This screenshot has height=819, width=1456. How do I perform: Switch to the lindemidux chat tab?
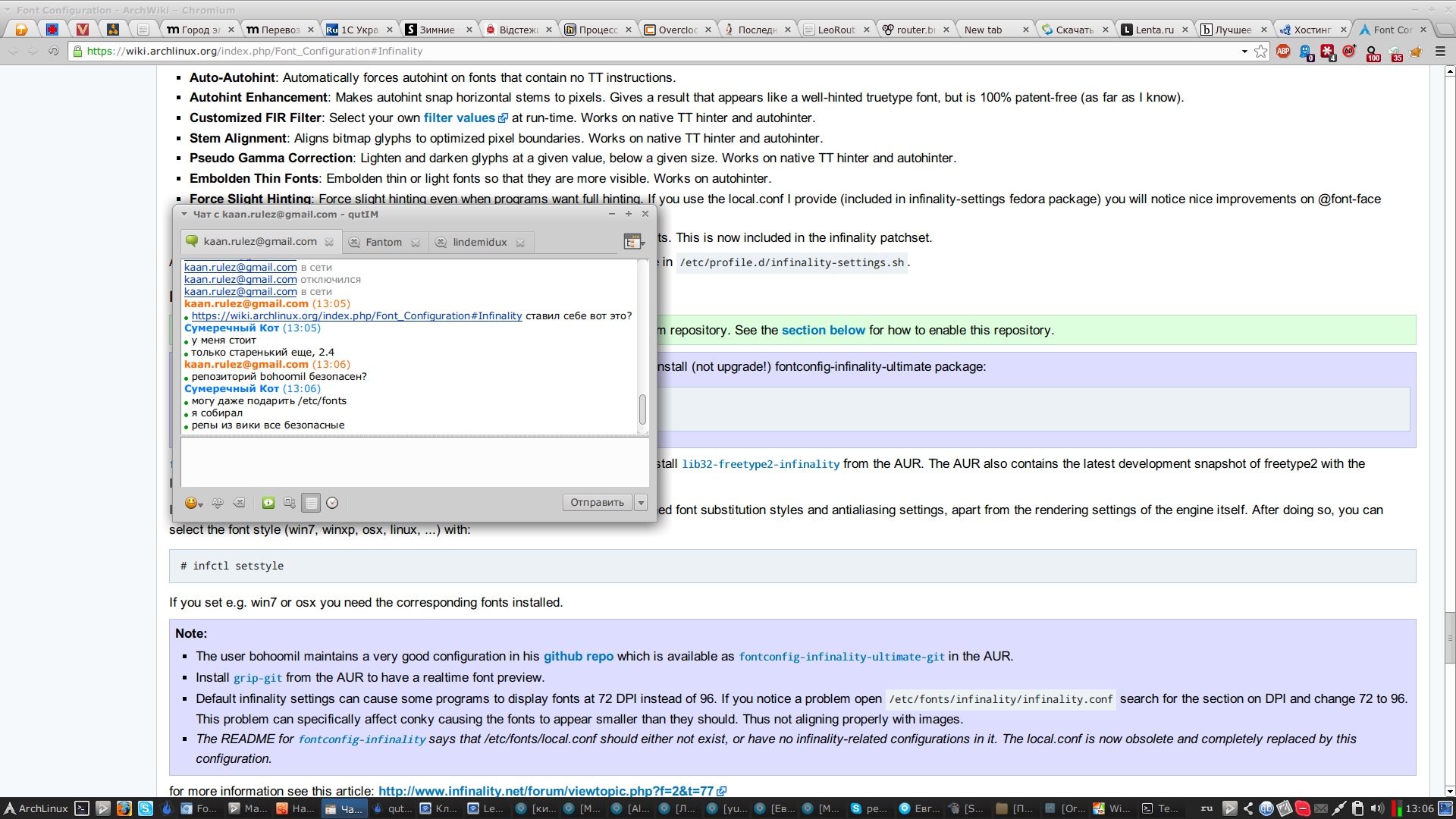(x=479, y=242)
